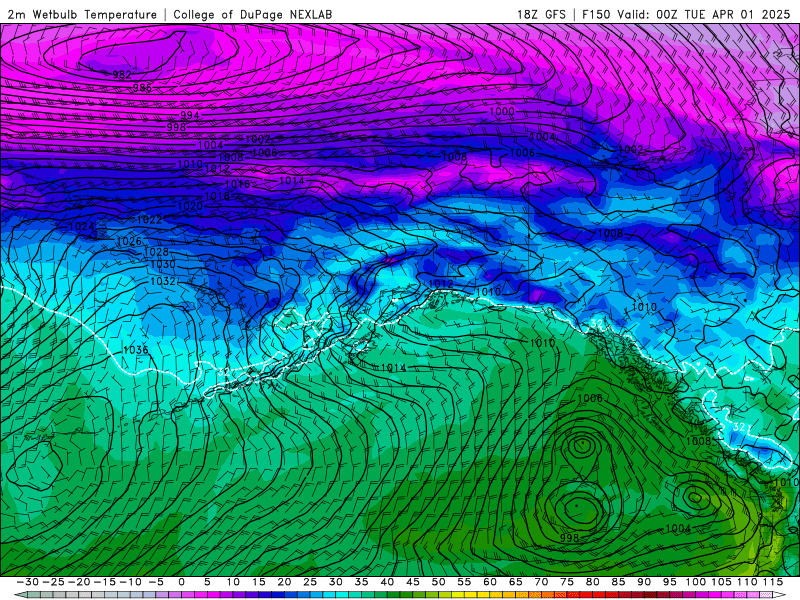This screenshot has width=800, height=600.
Task: Select the 55 color scale value
Action: point(464,582)
